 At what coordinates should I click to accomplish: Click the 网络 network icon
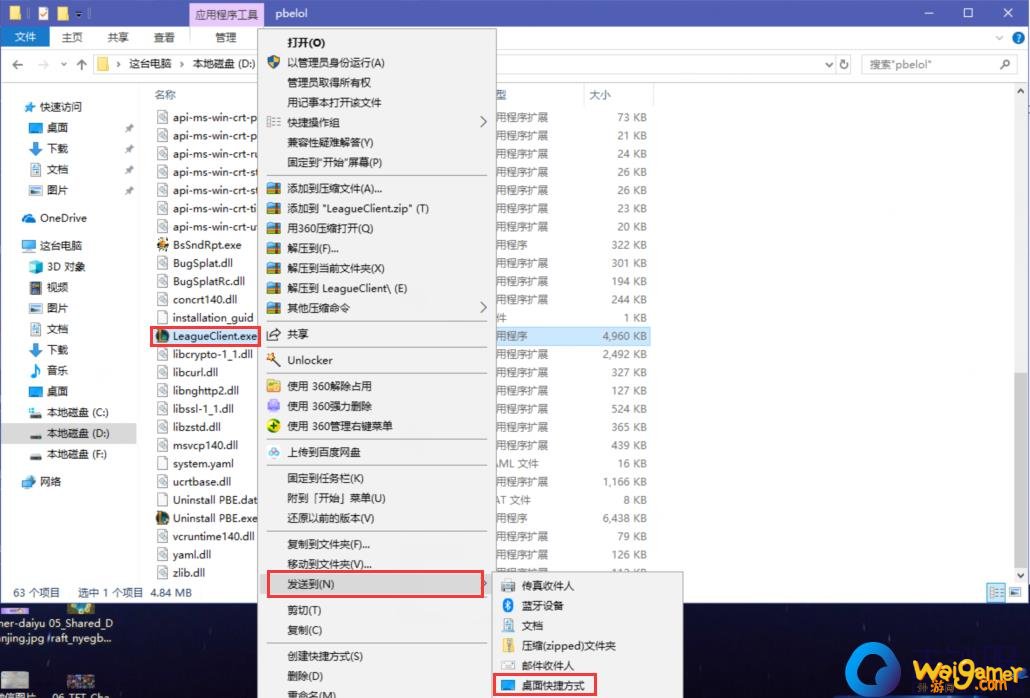[x=28, y=481]
